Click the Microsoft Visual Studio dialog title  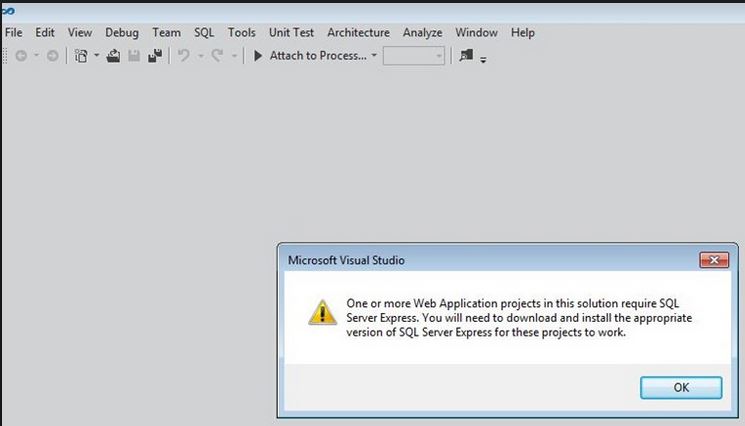coord(346,260)
